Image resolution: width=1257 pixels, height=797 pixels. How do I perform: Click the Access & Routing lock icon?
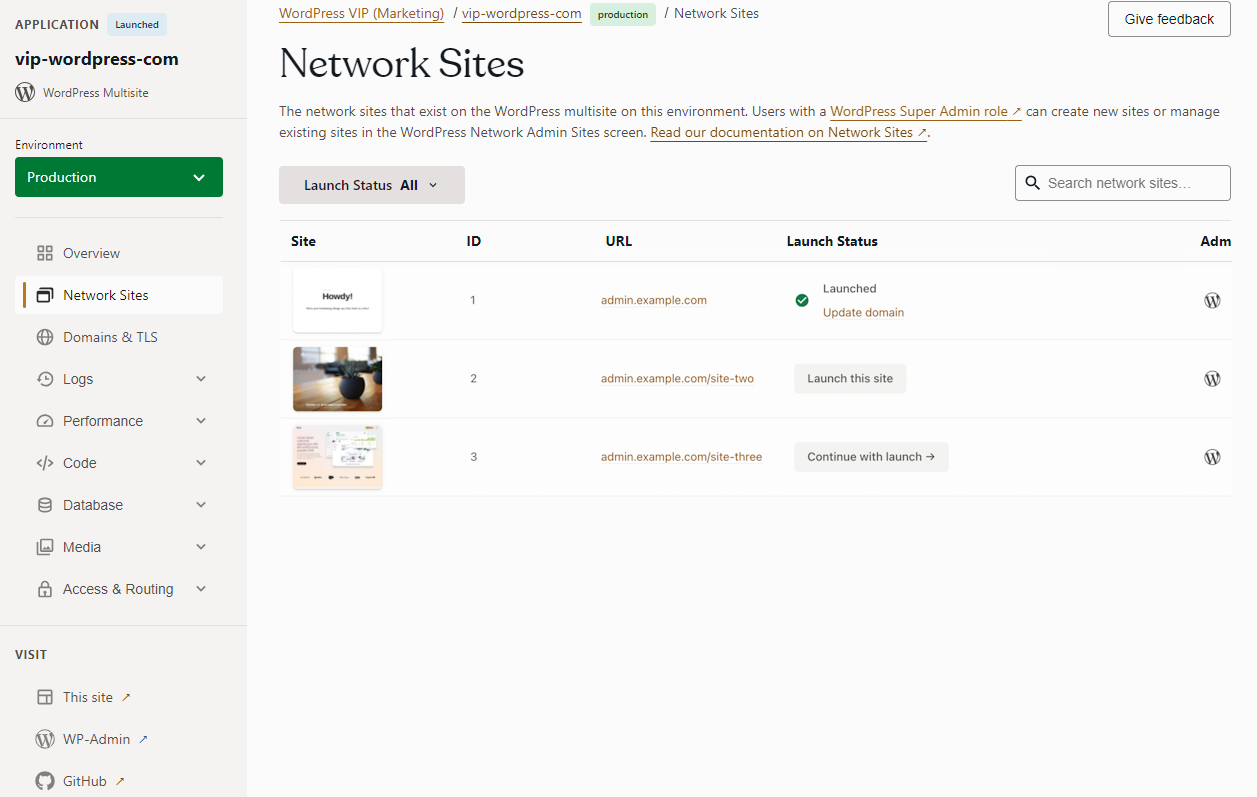tap(45, 589)
